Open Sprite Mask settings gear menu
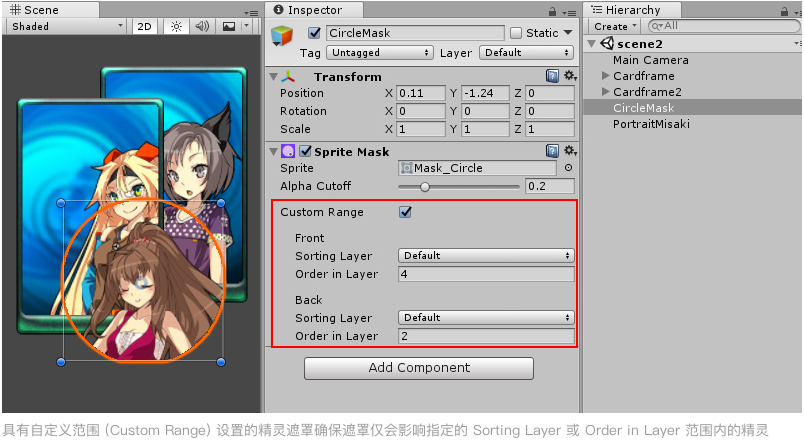This screenshot has width=804, height=442. [x=570, y=150]
